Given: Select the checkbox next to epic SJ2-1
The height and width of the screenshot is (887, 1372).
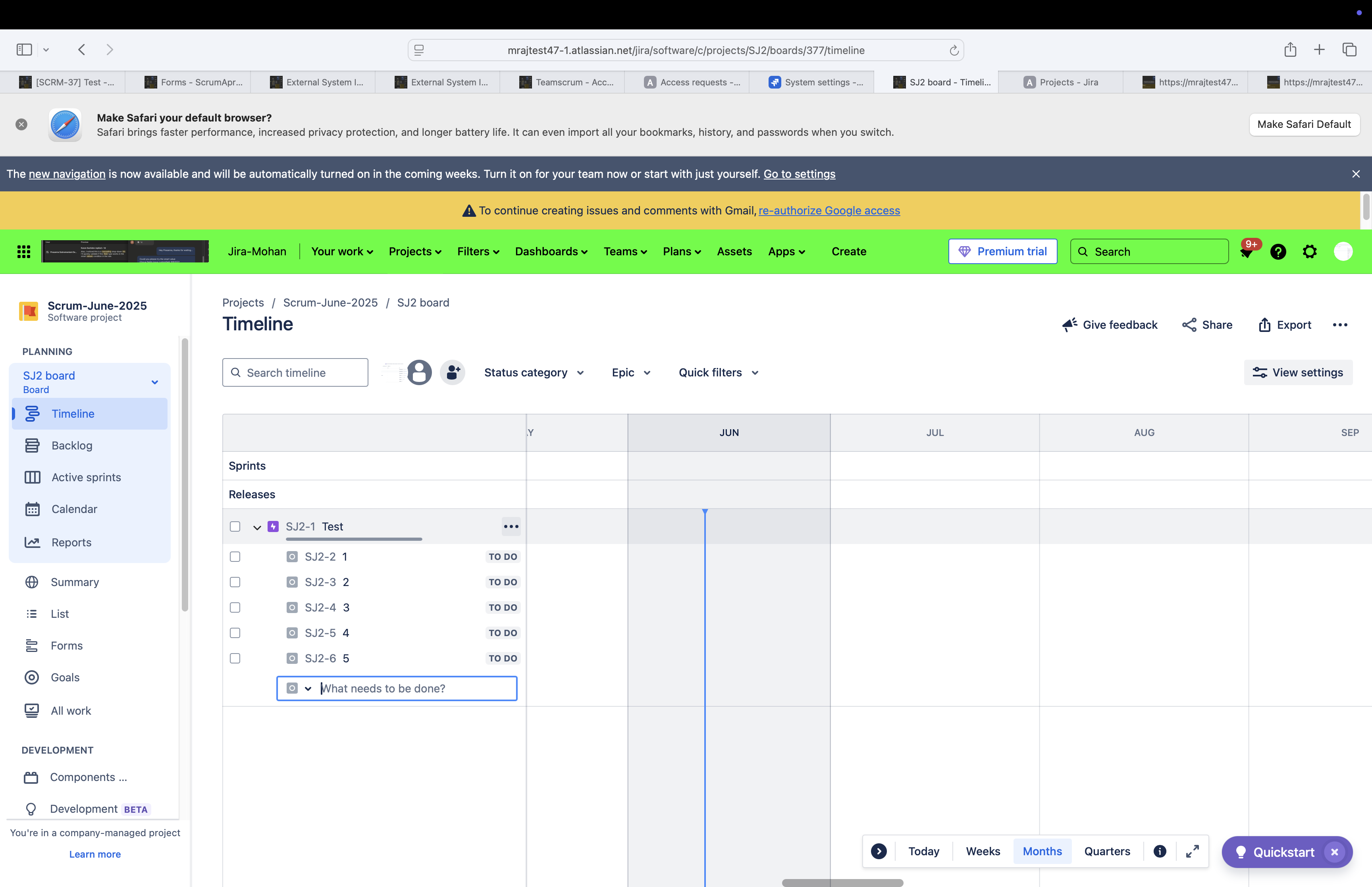Looking at the screenshot, I should tap(235, 526).
